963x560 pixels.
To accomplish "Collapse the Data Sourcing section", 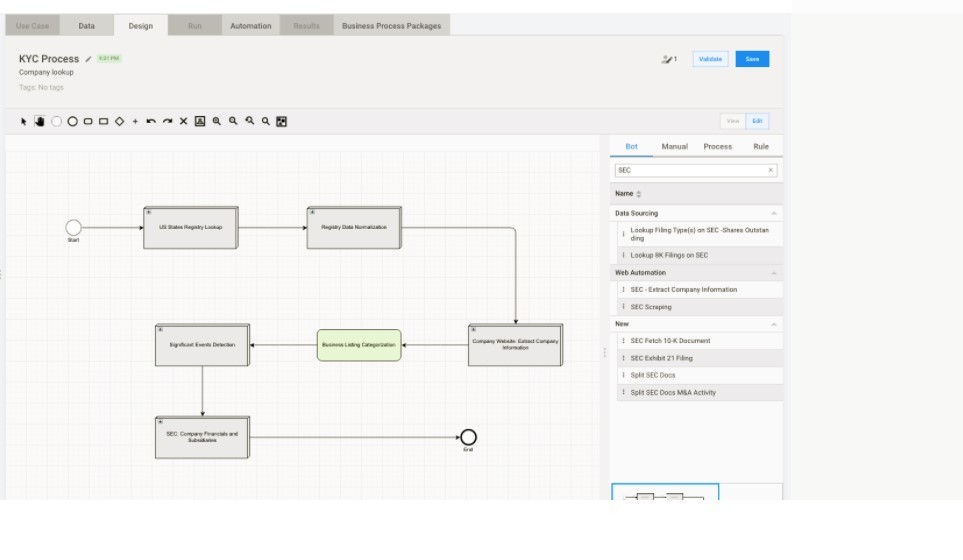I will (x=773, y=213).
